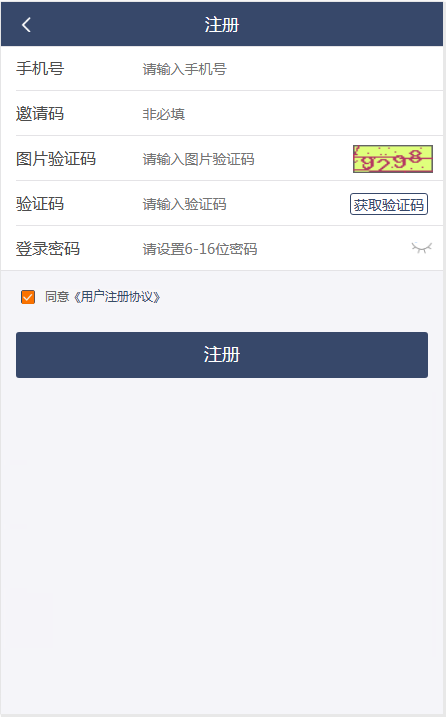Uncheck the agreement checkbox
Screen dimensions: 446x717
pyautogui.click(x=28, y=297)
